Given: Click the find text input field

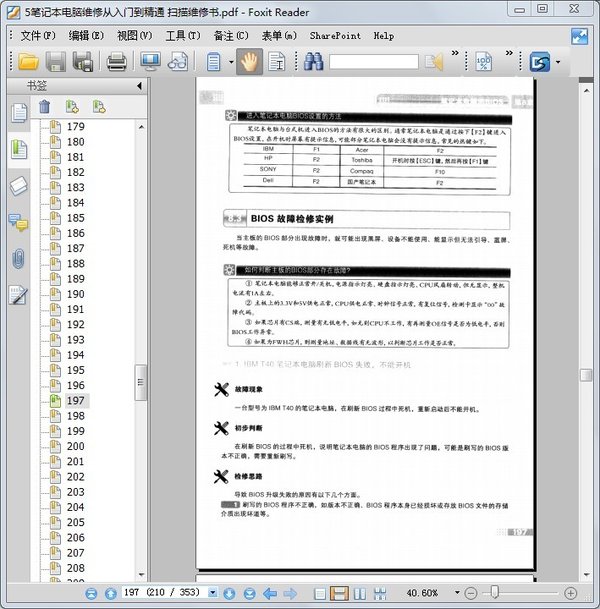Looking at the screenshot, I should point(374,62).
